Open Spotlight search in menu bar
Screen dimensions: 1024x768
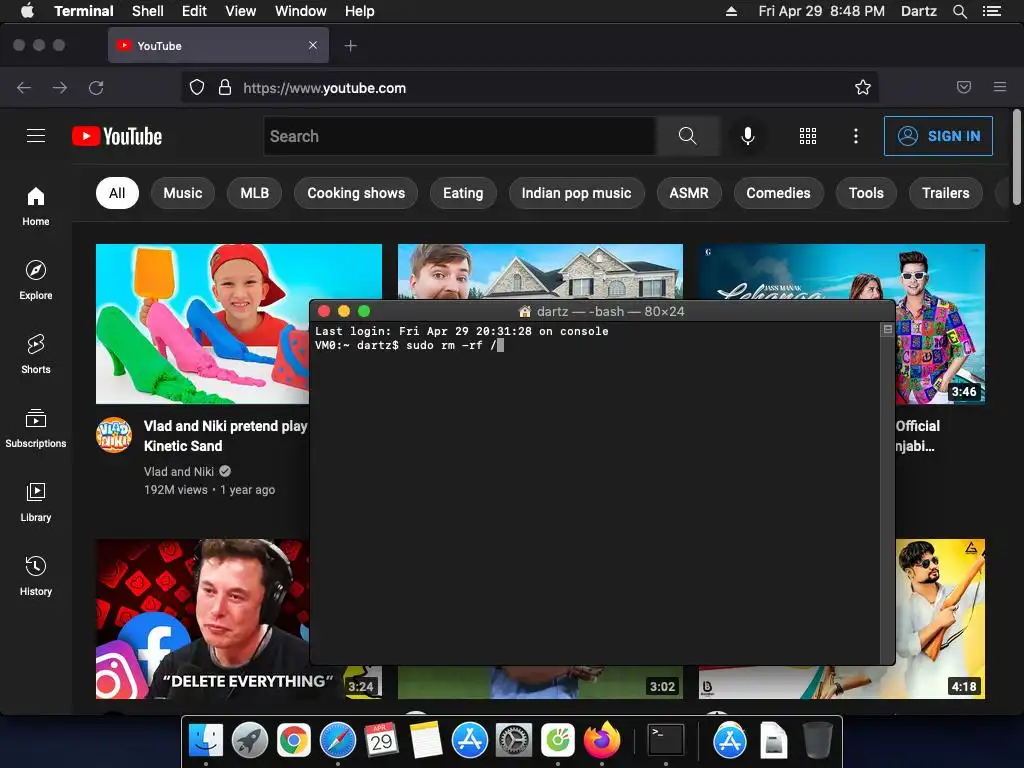point(959,11)
